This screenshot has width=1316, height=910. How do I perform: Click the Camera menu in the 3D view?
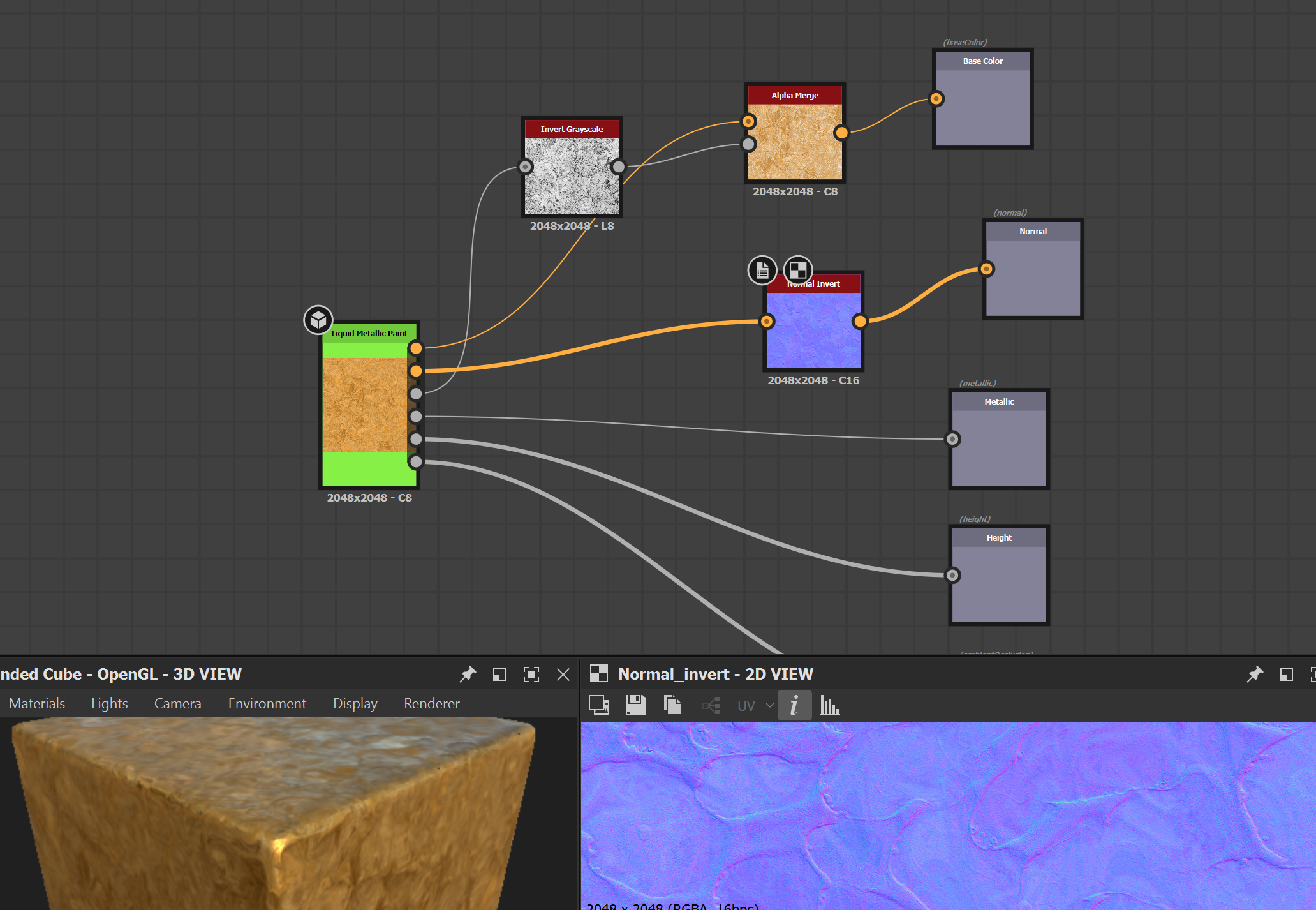pos(177,703)
